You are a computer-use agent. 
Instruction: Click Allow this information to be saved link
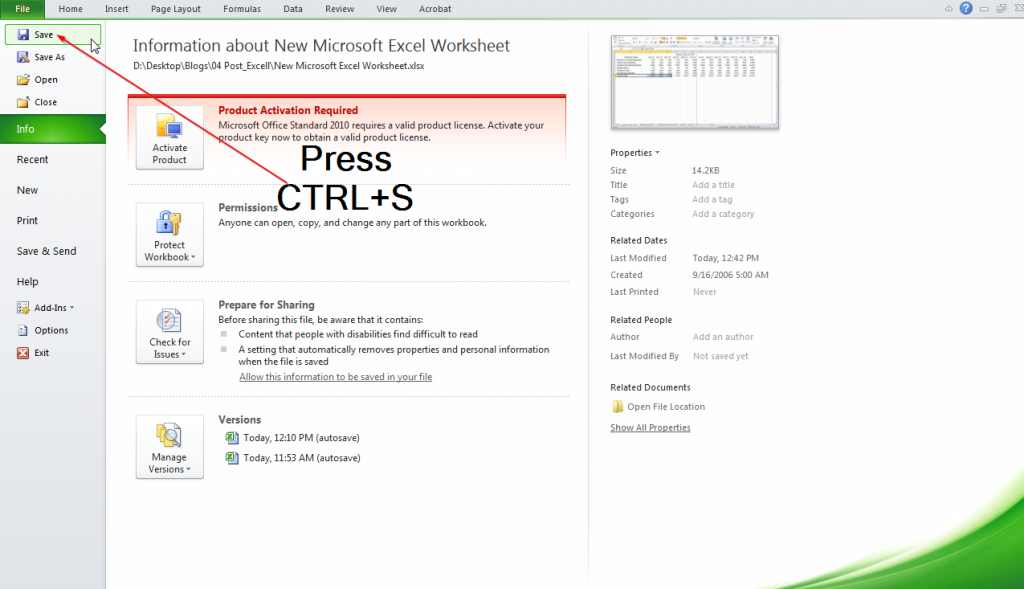[x=336, y=377]
